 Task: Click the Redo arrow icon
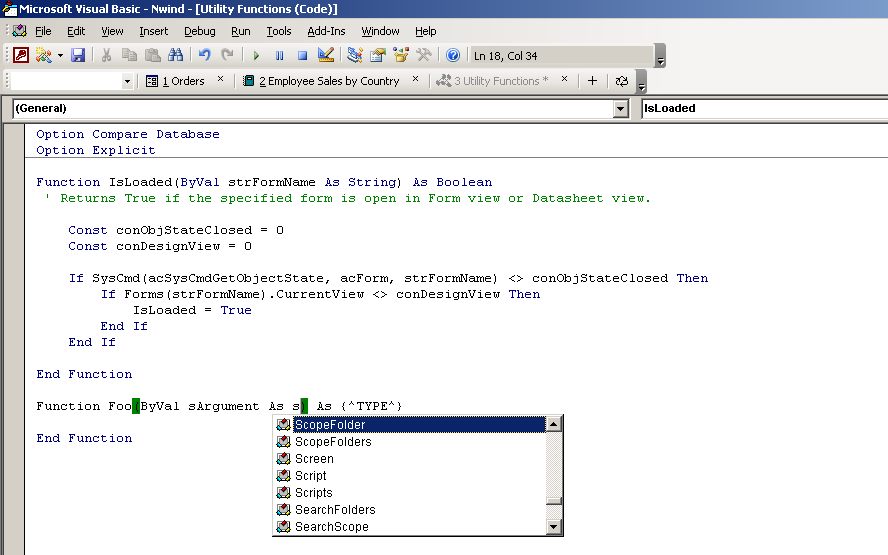227,55
